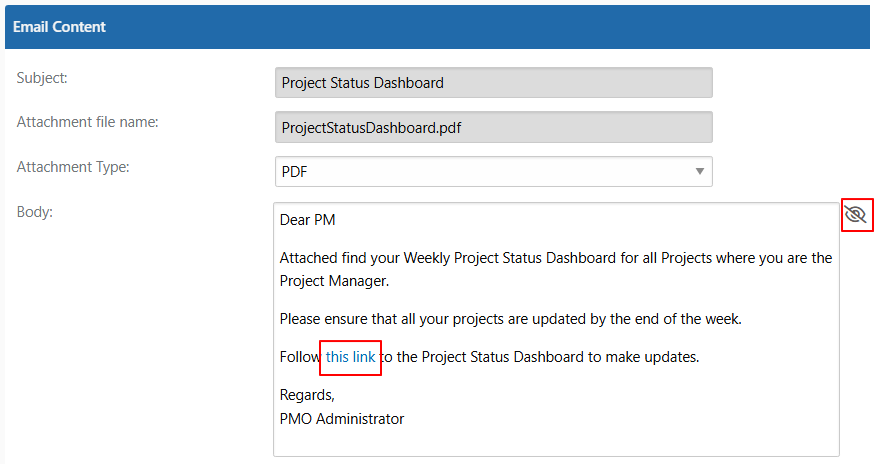Click the Subject field with Project Status Dashboard
This screenshot has height=464, width=875.
click(x=493, y=83)
